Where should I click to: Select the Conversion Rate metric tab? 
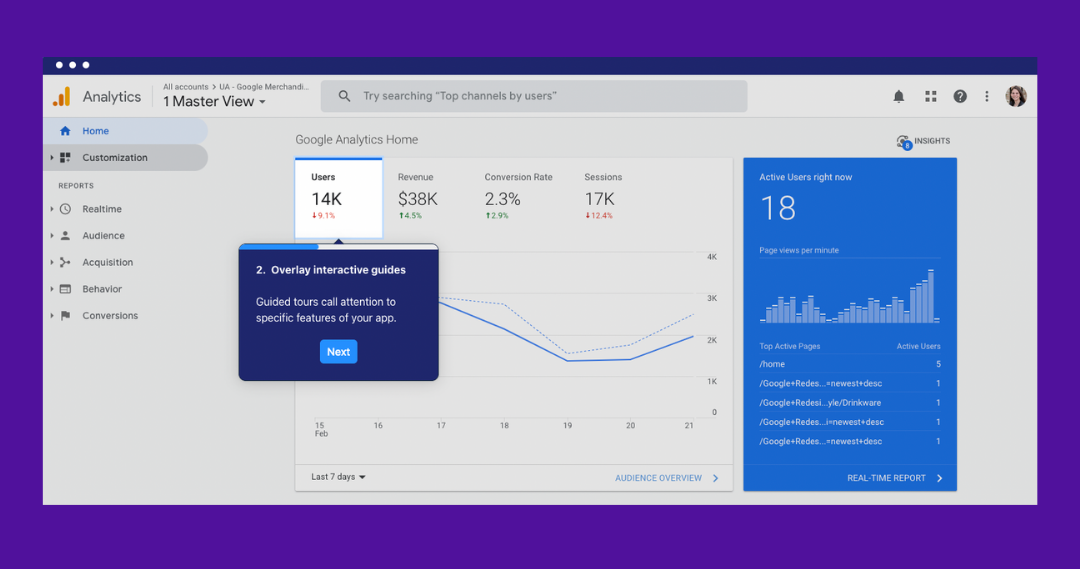tap(518, 198)
